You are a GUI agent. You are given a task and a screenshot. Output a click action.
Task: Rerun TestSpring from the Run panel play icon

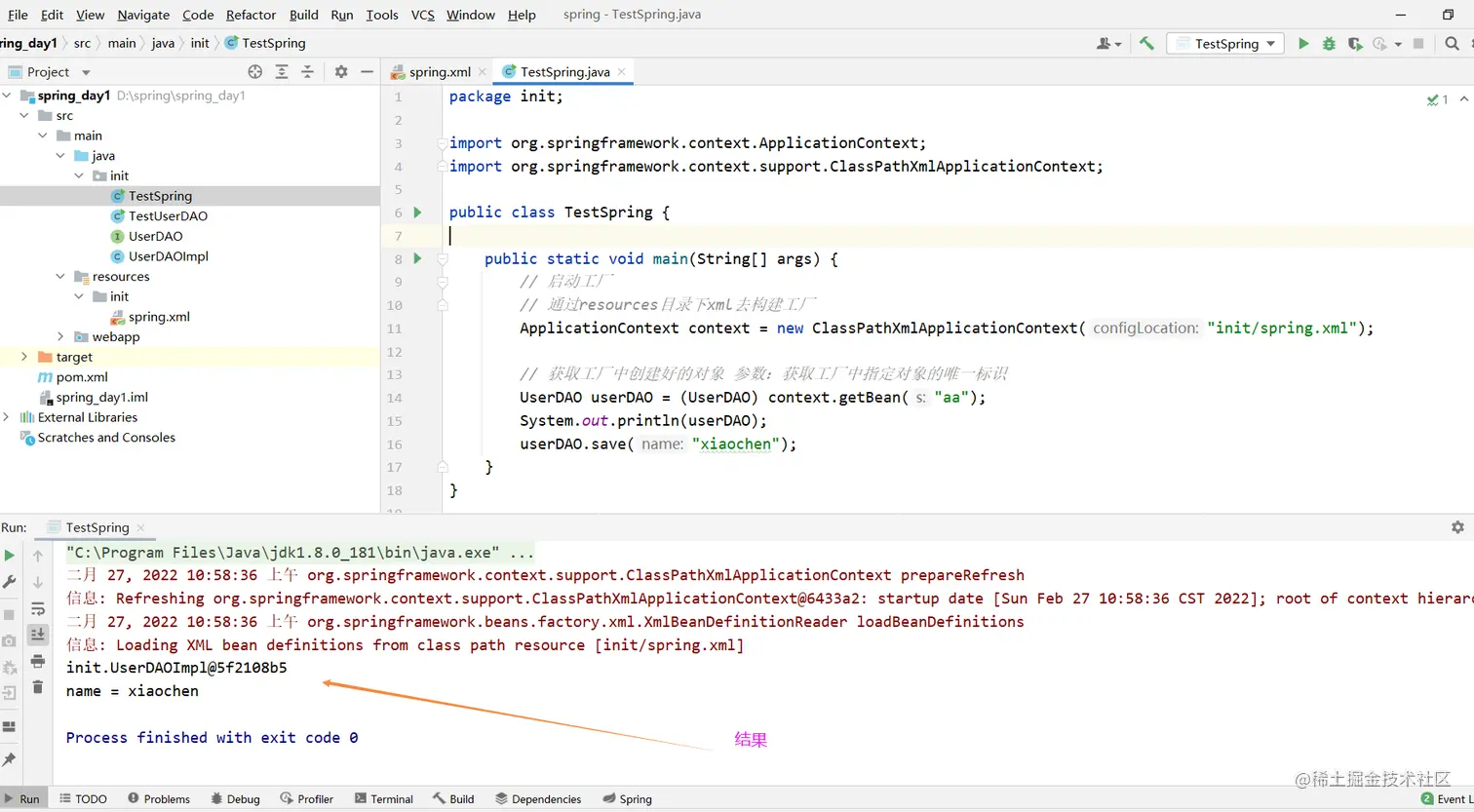9,555
